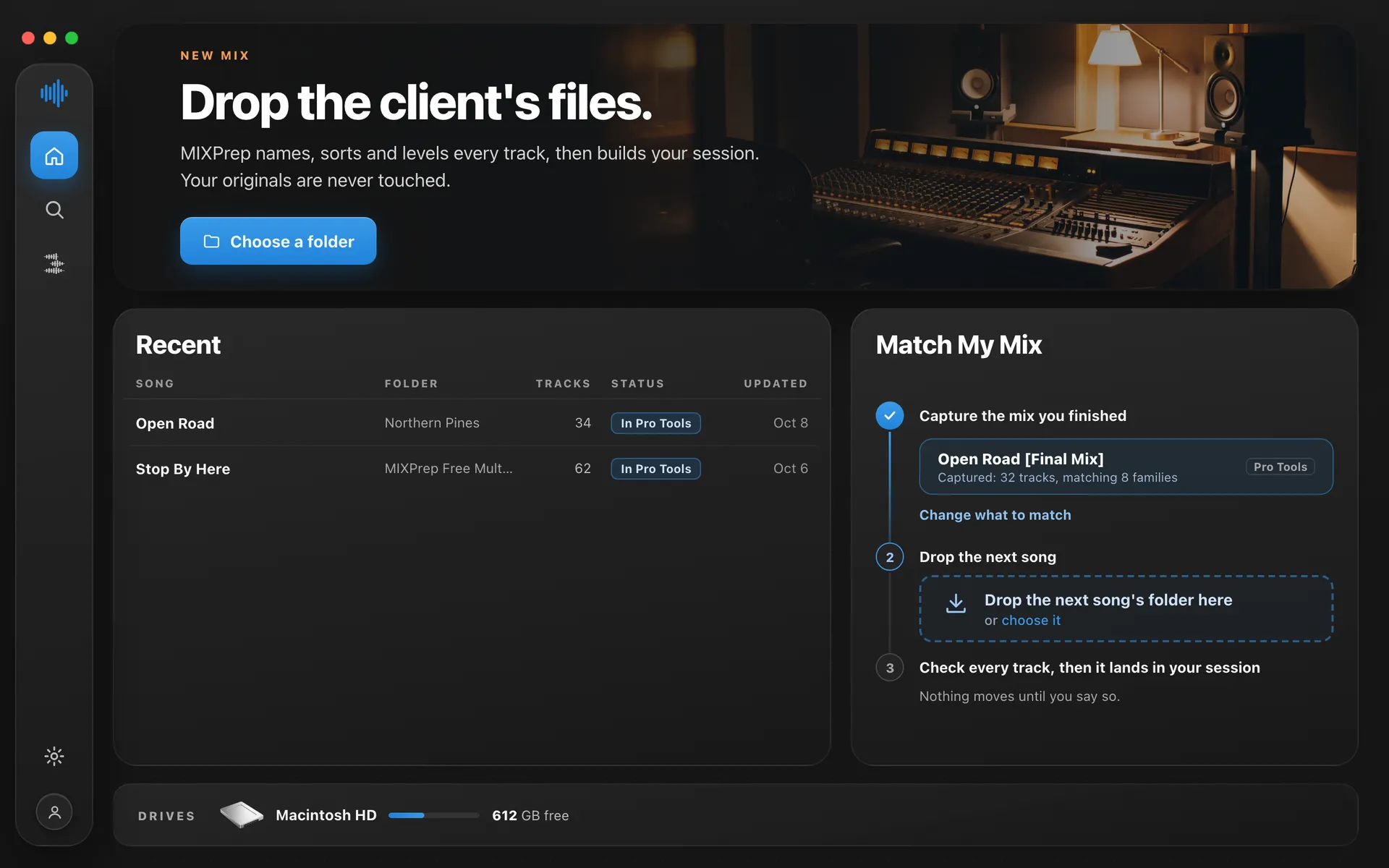Select step 3 circle marker
The height and width of the screenshot is (868, 1389).
[x=890, y=668]
